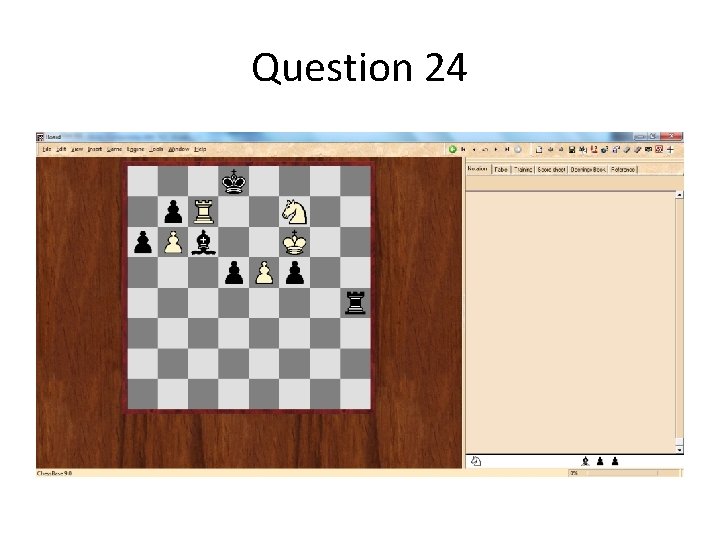
Task: Open the Insert menu
Action: [95, 149]
